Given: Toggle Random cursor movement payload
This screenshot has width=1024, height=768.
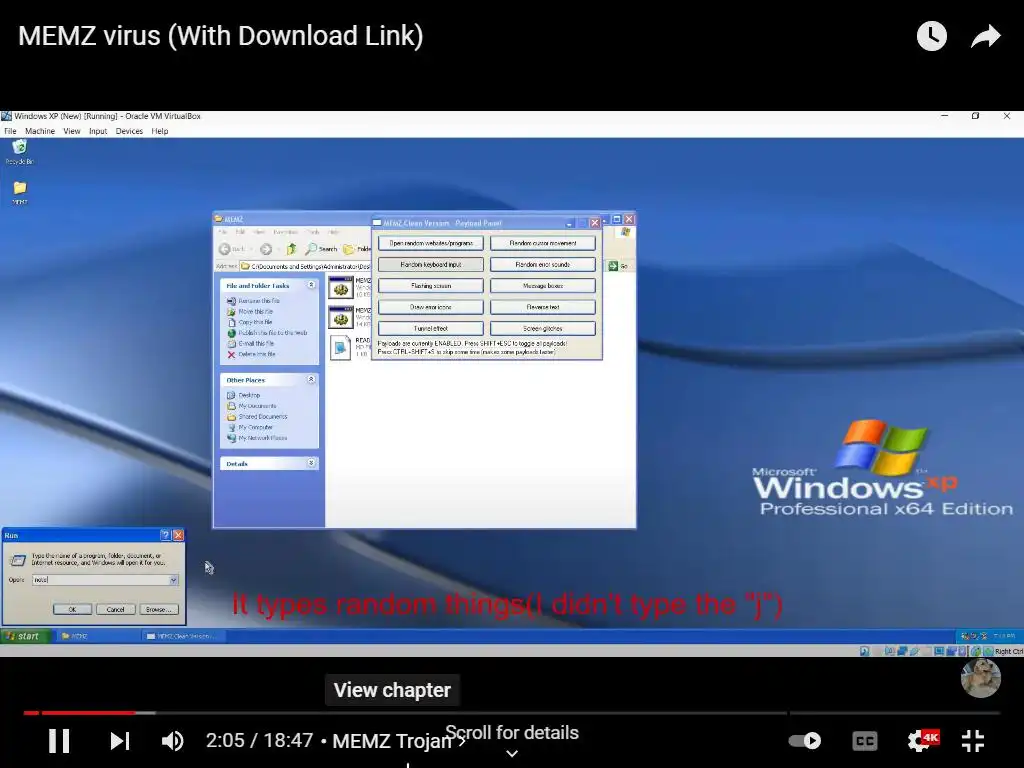Looking at the screenshot, I should coord(543,244).
